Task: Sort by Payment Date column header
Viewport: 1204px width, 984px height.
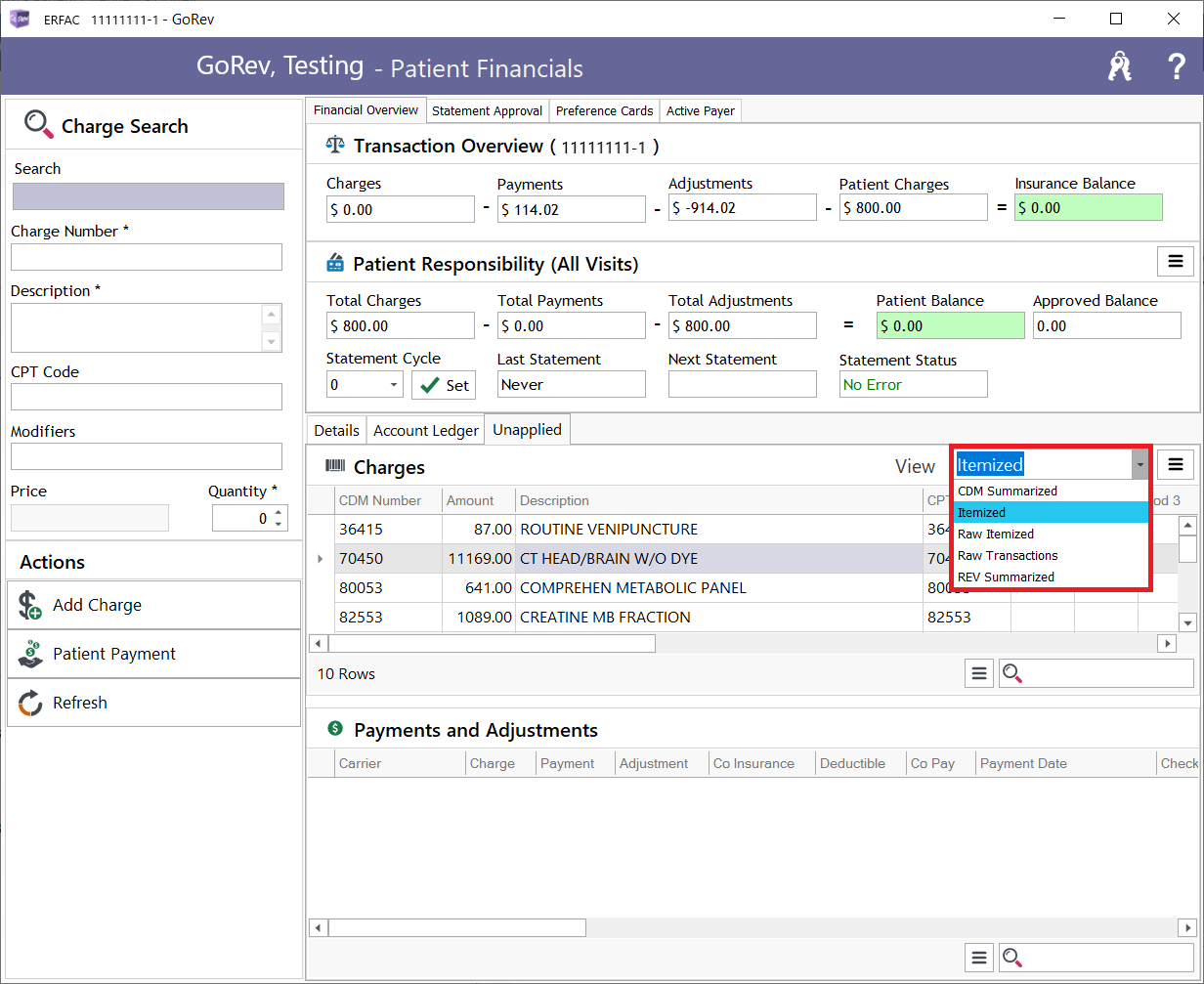Action: coord(1066,763)
